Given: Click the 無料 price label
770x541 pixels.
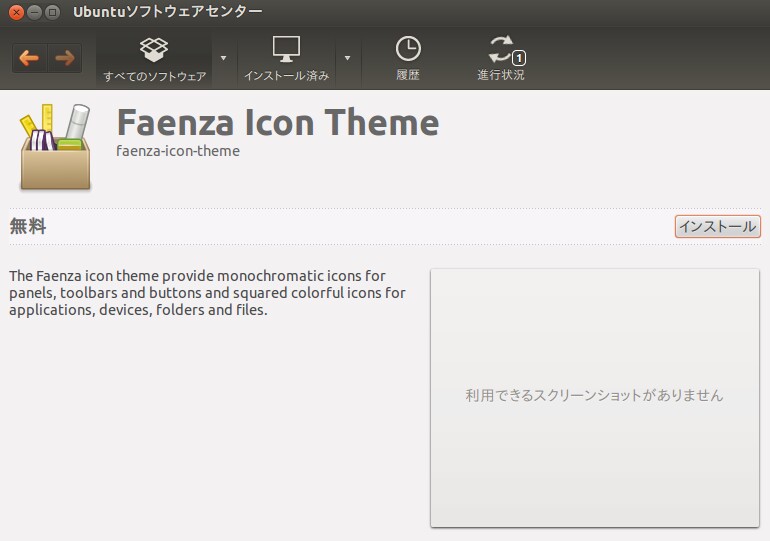Looking at the screenshot, I should point(28,226).
